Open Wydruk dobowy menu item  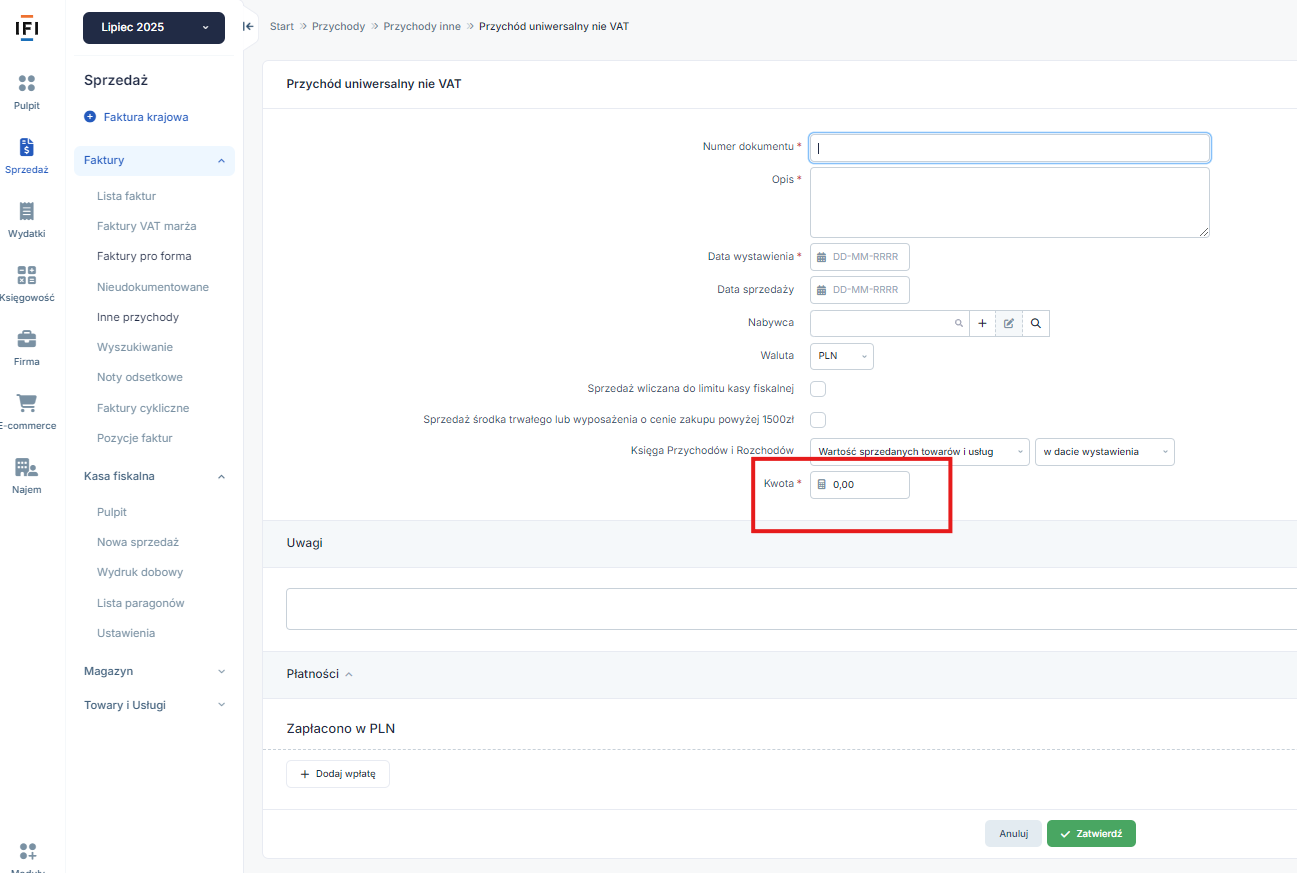click(140, 572)
